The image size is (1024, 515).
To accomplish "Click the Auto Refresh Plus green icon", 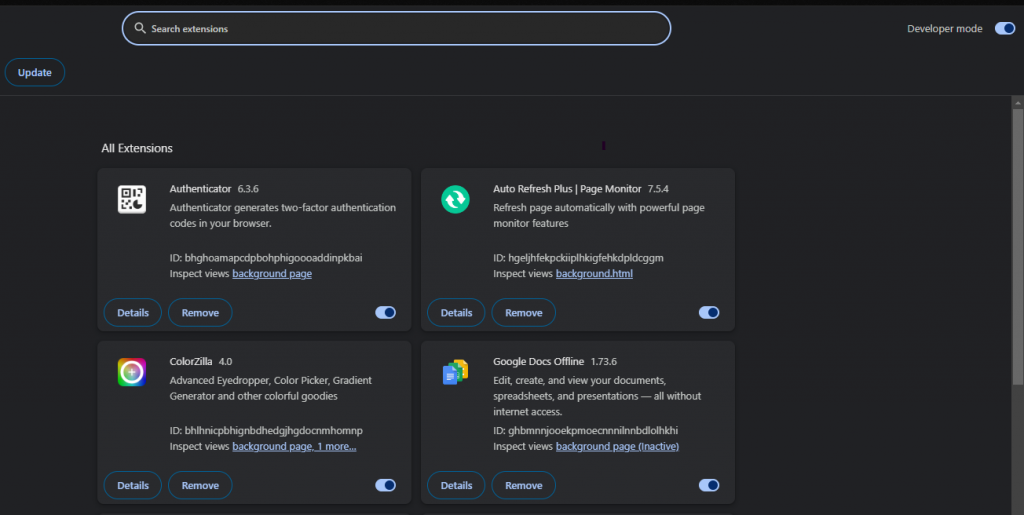I will click(455, 199).
